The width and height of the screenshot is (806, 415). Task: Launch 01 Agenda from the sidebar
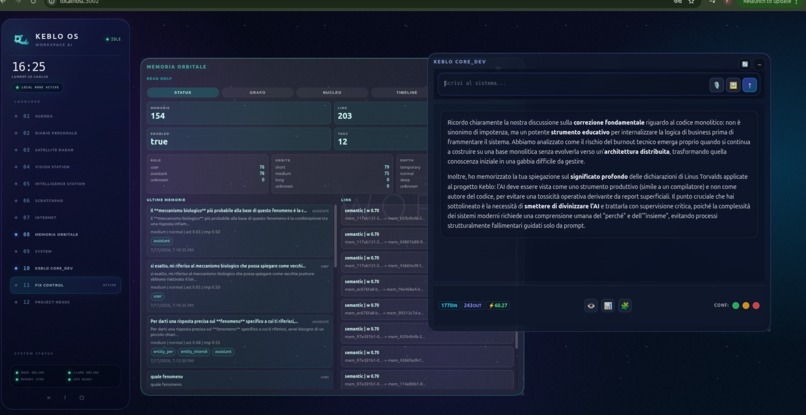click(65, 116)
